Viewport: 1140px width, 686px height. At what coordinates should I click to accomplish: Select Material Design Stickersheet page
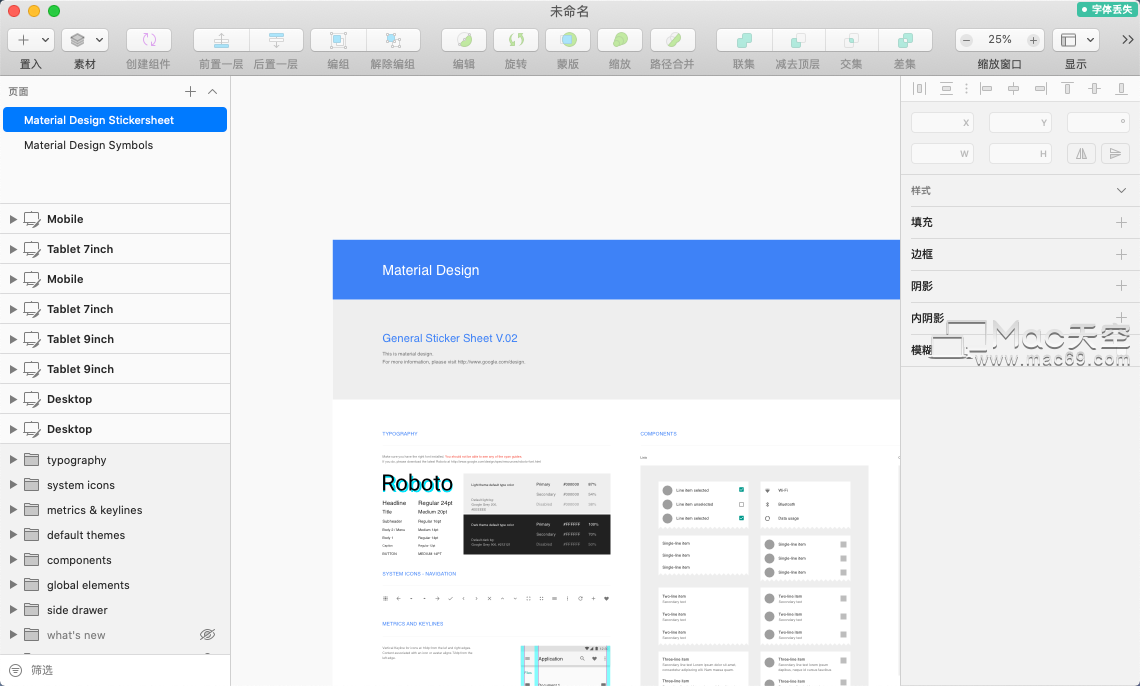(x=115, y=120)
